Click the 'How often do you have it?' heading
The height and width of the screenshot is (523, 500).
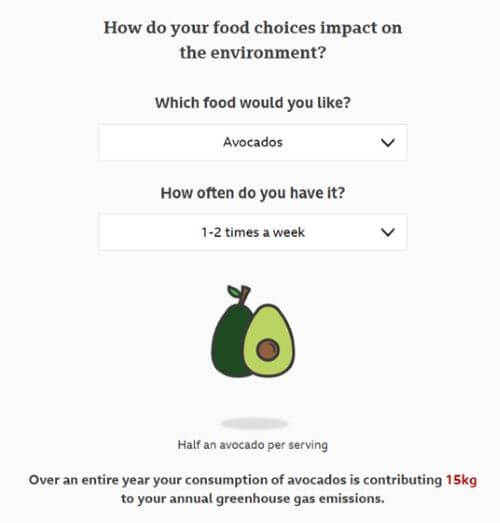click(253, 193)
